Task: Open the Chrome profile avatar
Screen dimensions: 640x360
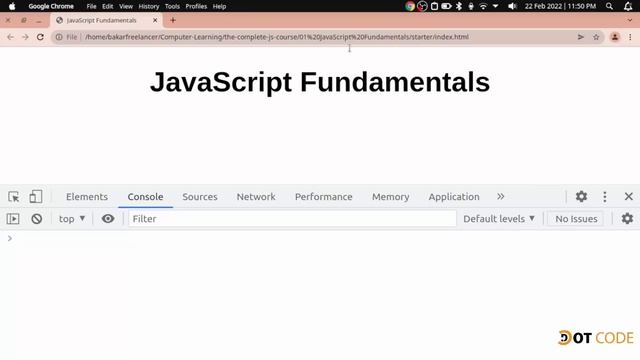Action: pyautogui.click(x=615, y=37)
